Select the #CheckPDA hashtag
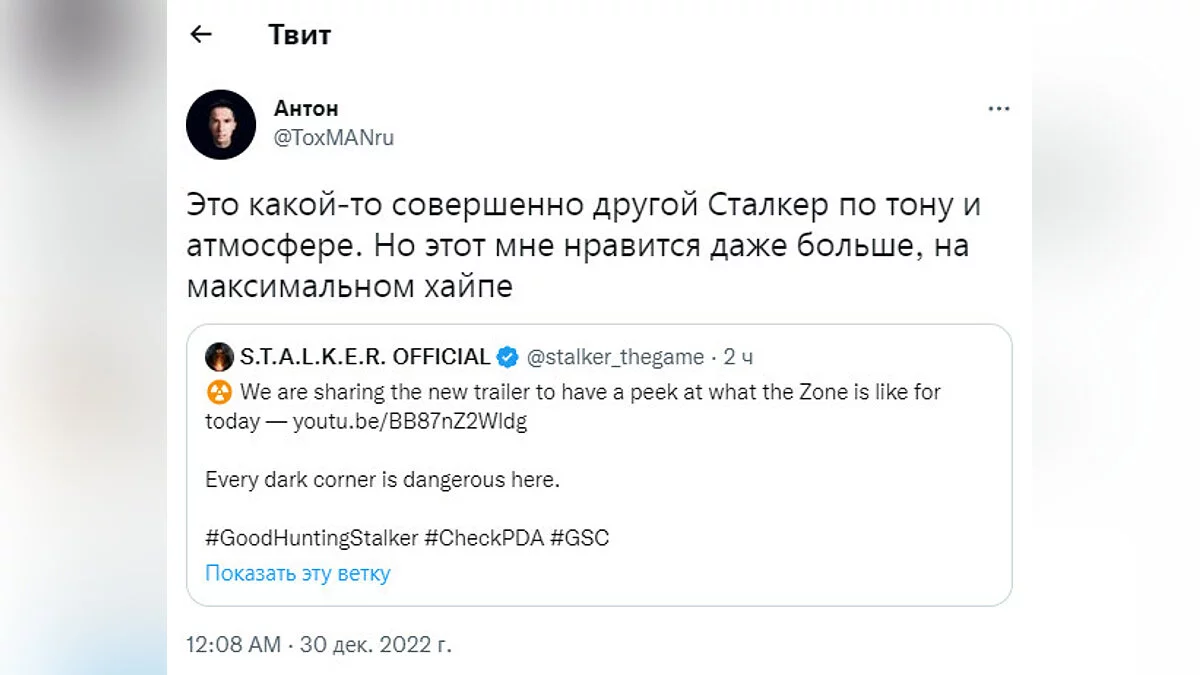 click(483, 538)
